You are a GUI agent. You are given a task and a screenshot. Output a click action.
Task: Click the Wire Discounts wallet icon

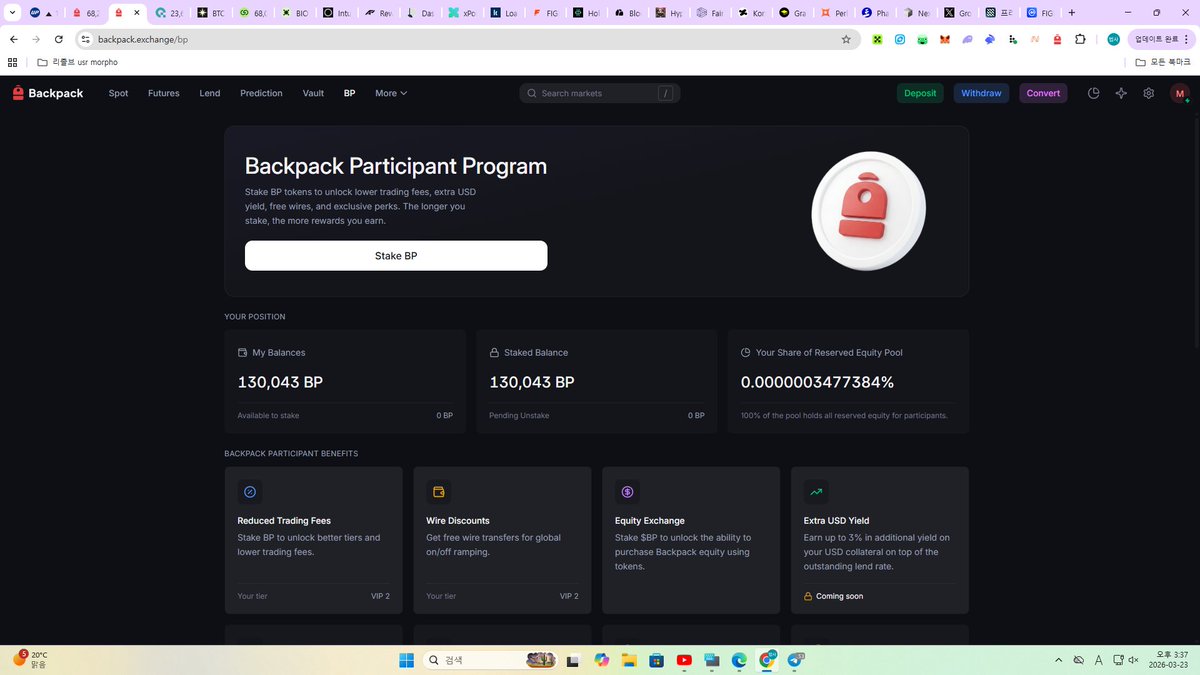tap(438, 492)
